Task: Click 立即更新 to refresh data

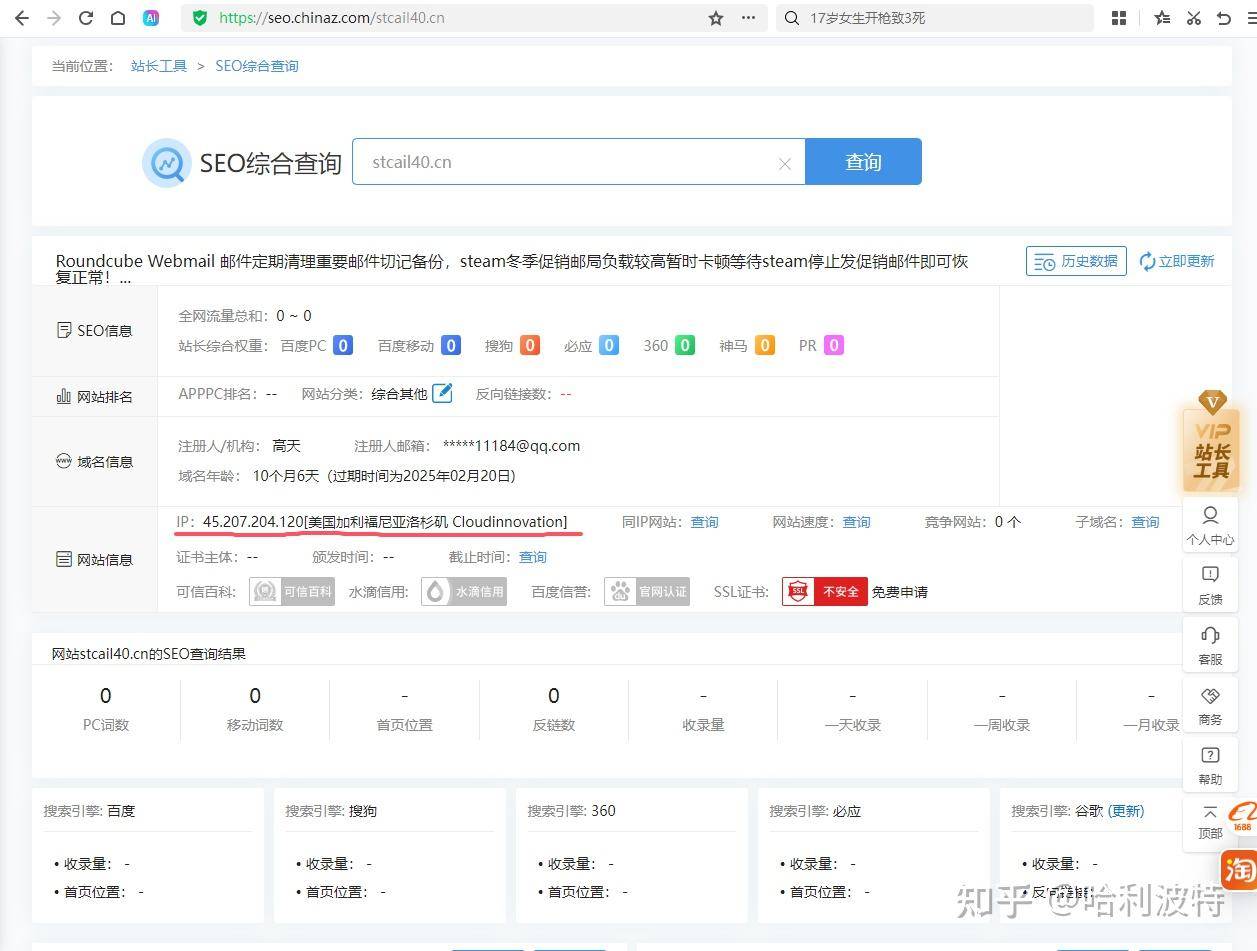Action: 1177,261
